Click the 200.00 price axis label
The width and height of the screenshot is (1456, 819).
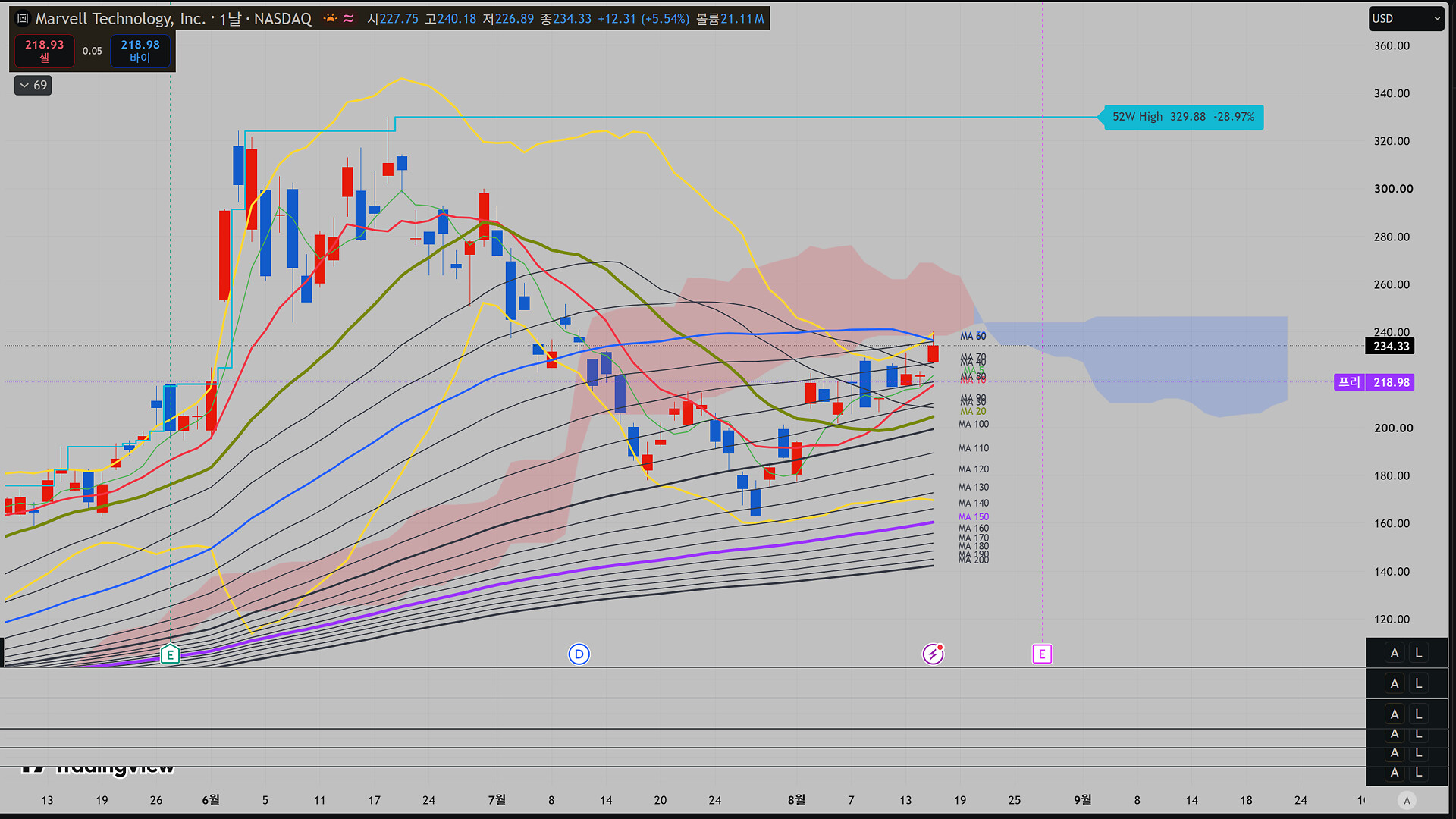pos(1394,428)
